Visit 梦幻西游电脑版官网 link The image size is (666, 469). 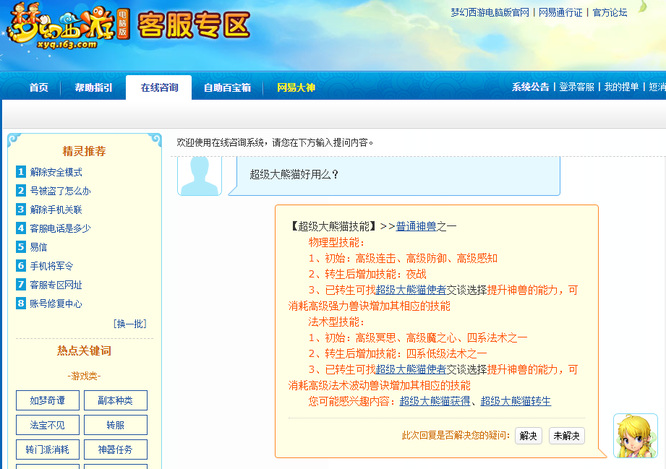490,13
